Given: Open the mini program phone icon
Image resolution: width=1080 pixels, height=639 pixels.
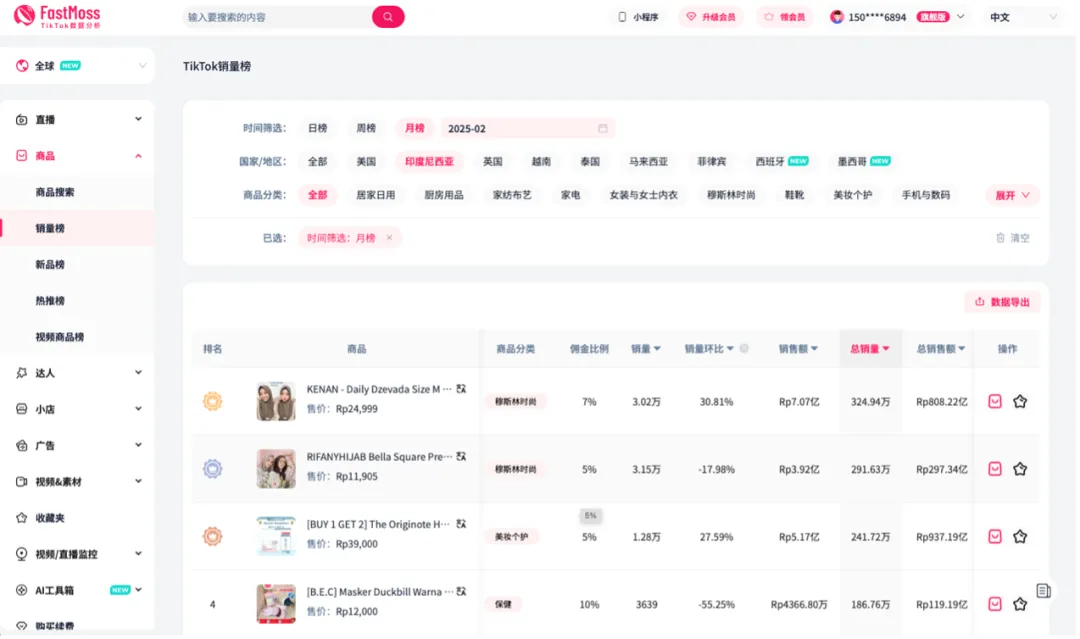Looking at the screenshot, I should 623,17.
